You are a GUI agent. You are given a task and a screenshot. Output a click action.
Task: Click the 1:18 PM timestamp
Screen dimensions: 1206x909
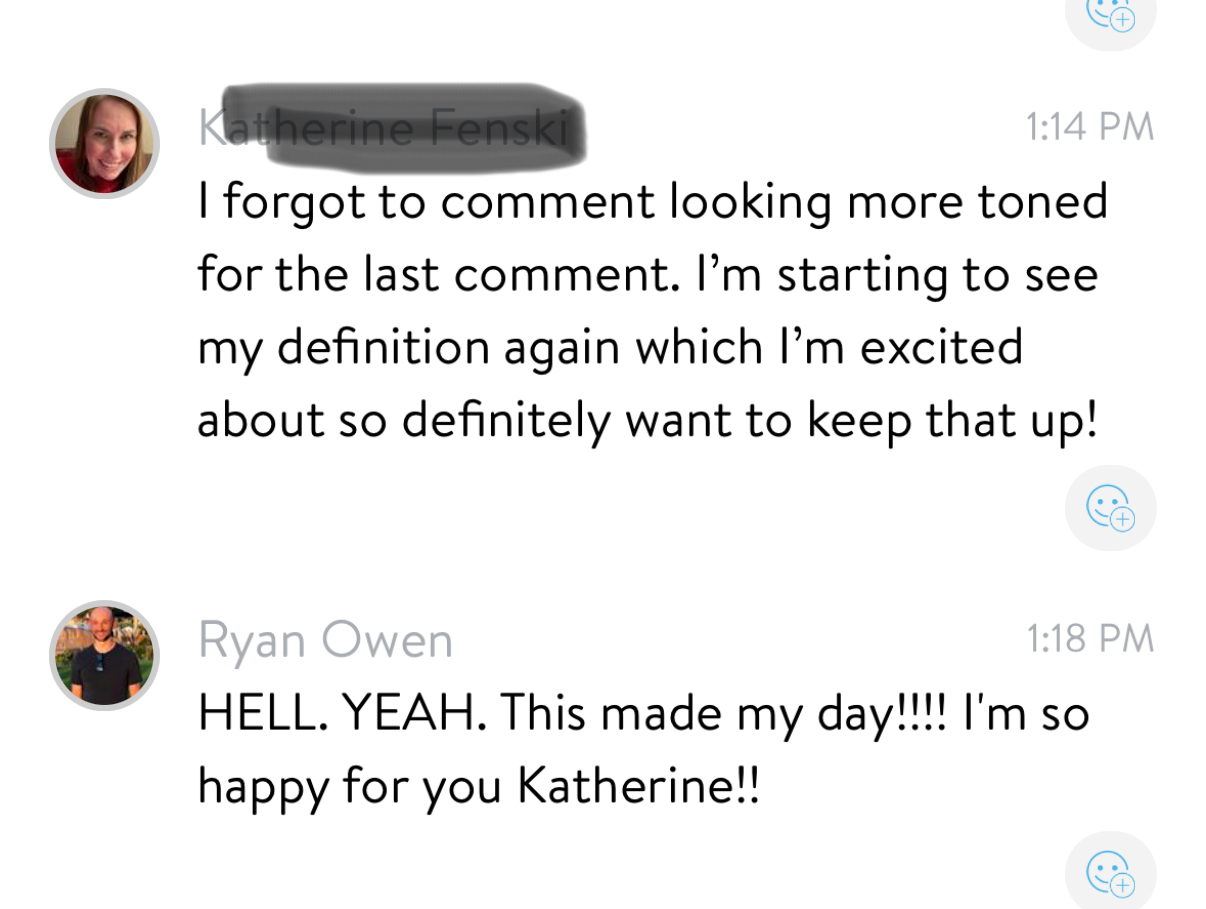[x=1090, y=639]
